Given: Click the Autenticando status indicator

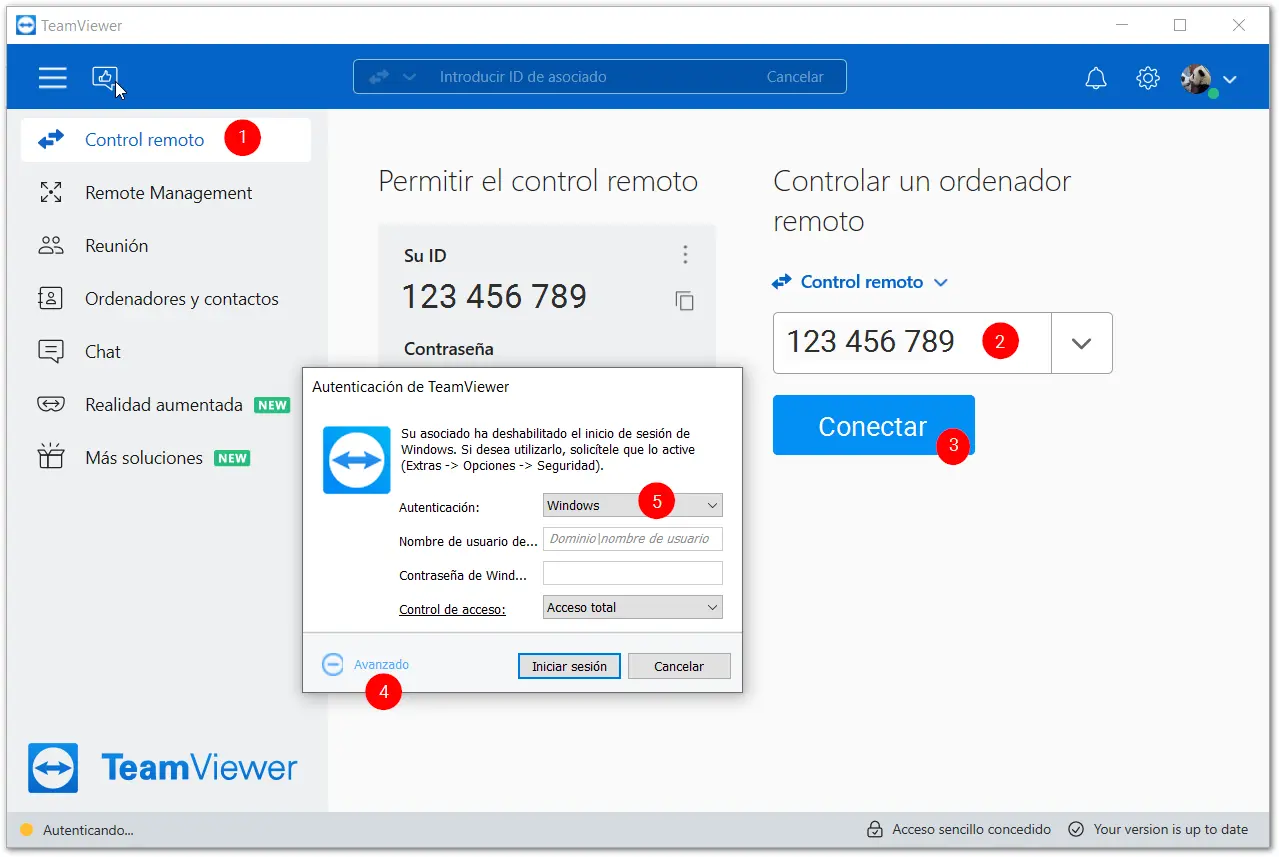Looking at the screenshot, I should [x=77, y=830].
